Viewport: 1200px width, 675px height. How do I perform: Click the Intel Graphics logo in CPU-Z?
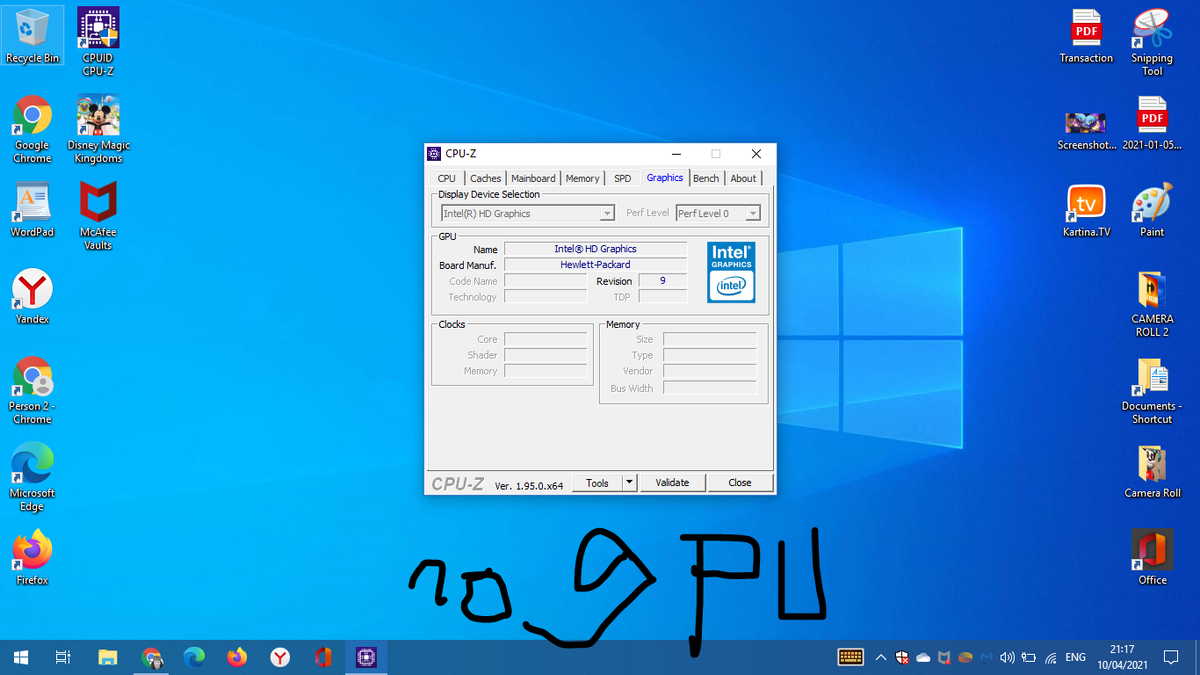[x=731, y=272]
